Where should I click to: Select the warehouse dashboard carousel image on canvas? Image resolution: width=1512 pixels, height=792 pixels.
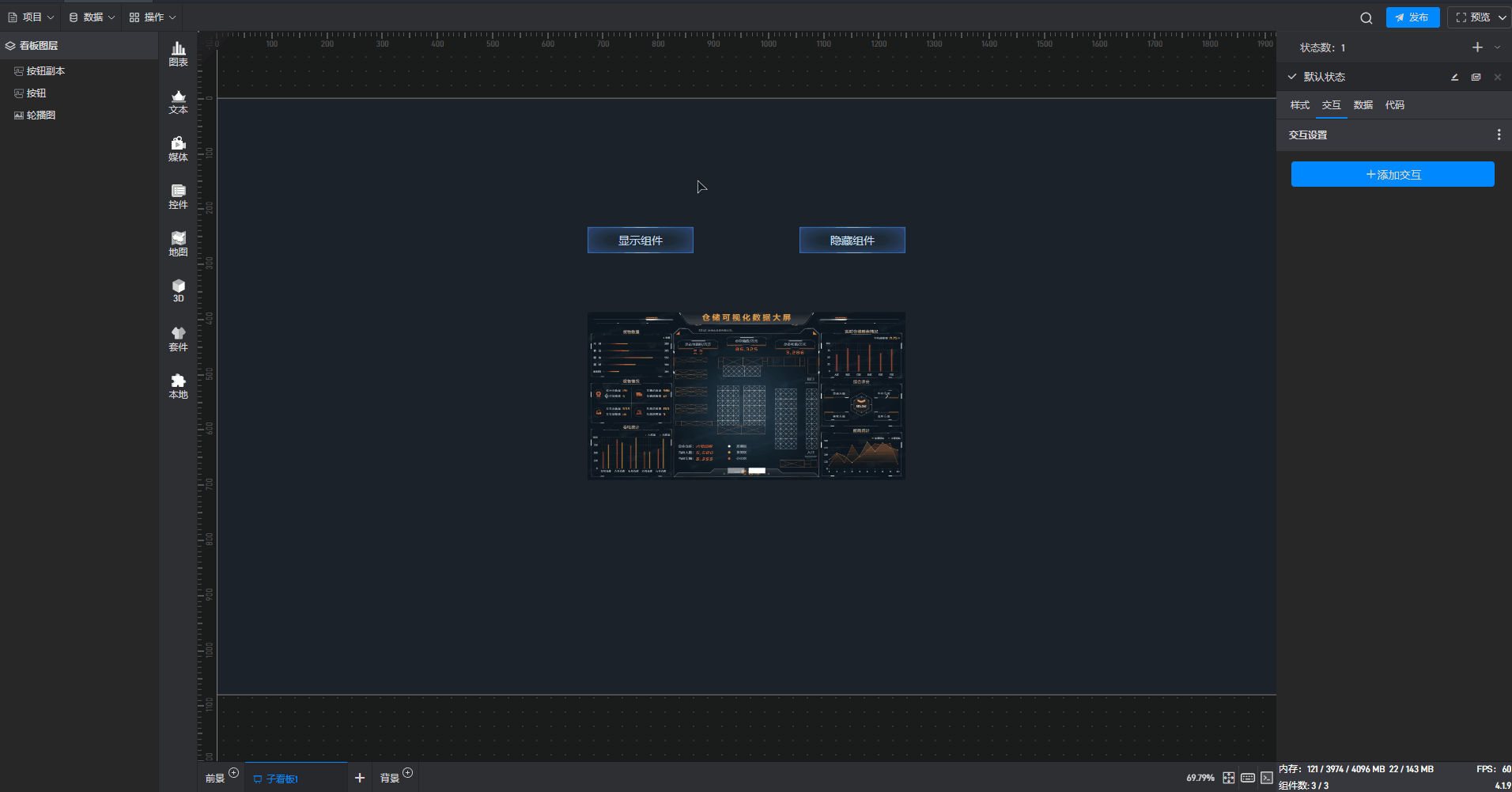[x=746, y=396]
